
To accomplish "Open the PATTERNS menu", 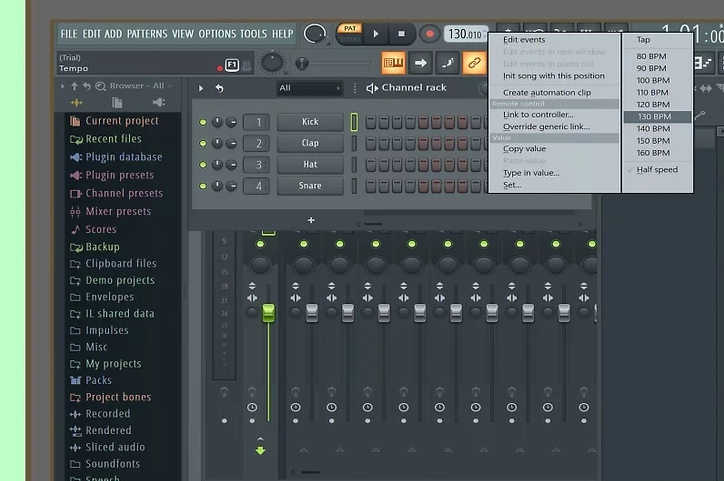I will point(147,34).
